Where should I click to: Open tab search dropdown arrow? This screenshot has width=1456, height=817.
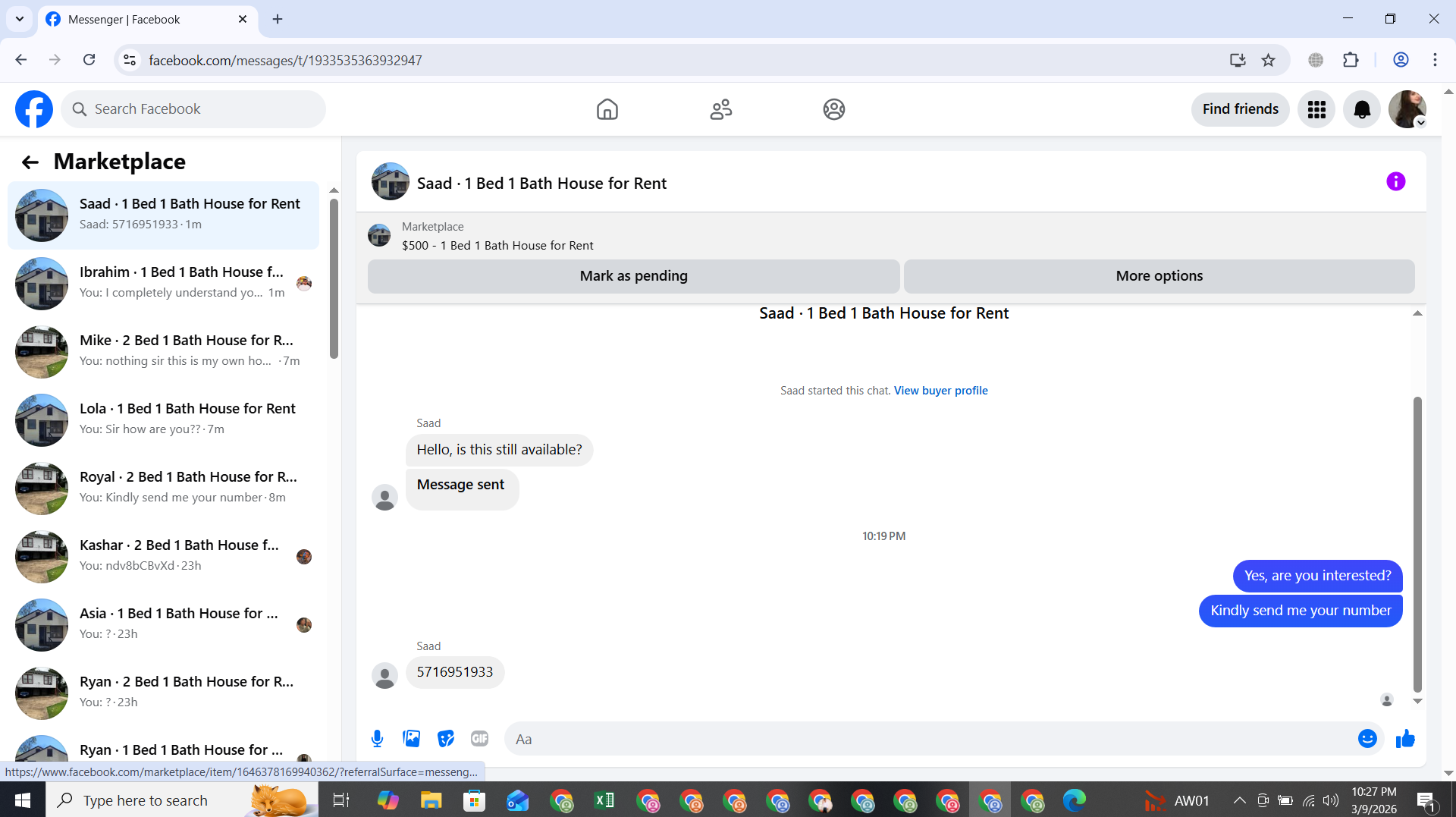tap(20, 19)
